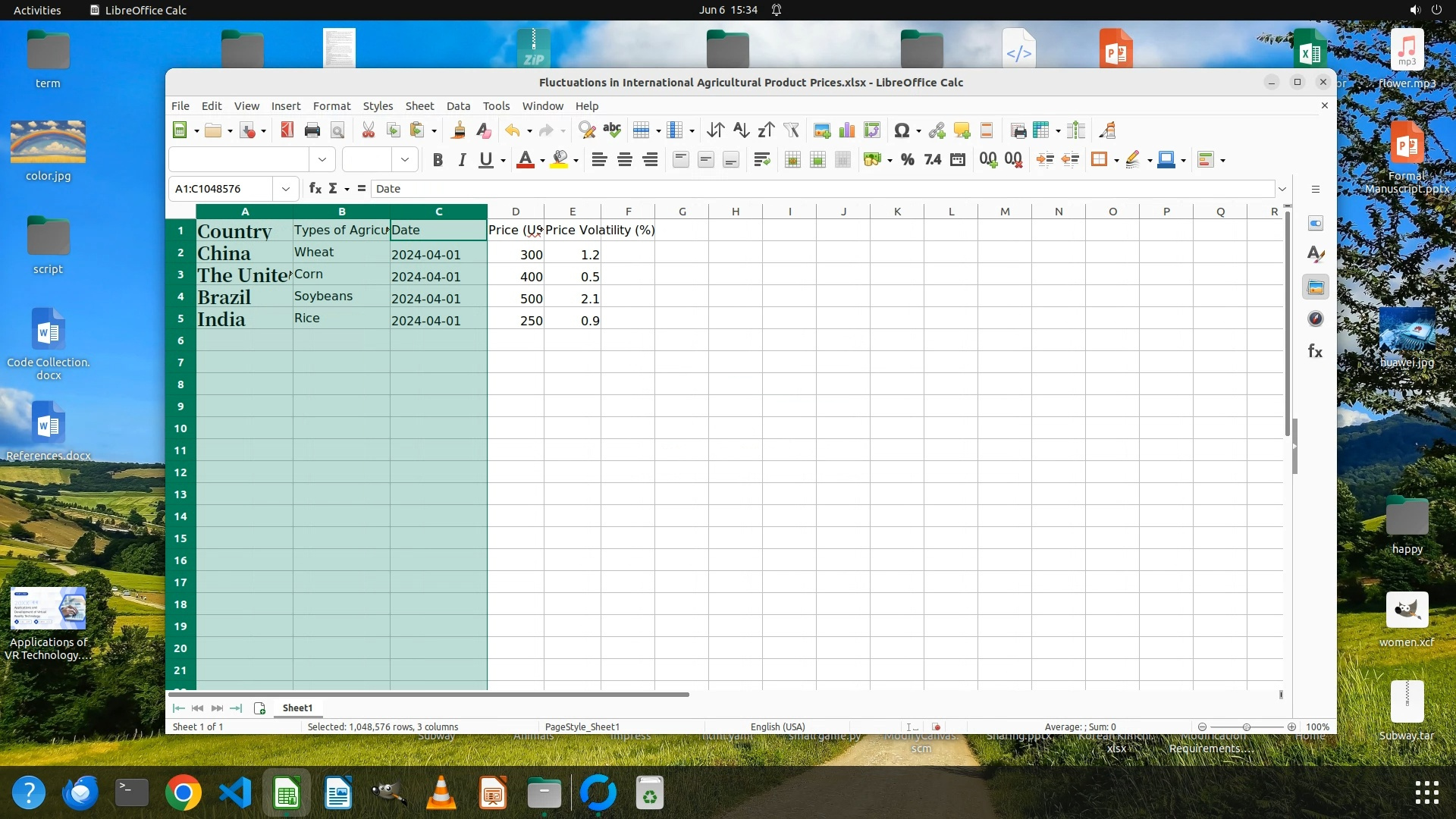The height and width of the screenshot is (819, 1456).
Task: Open the Name Box dropdown arrow
Action: click(286, 189)
